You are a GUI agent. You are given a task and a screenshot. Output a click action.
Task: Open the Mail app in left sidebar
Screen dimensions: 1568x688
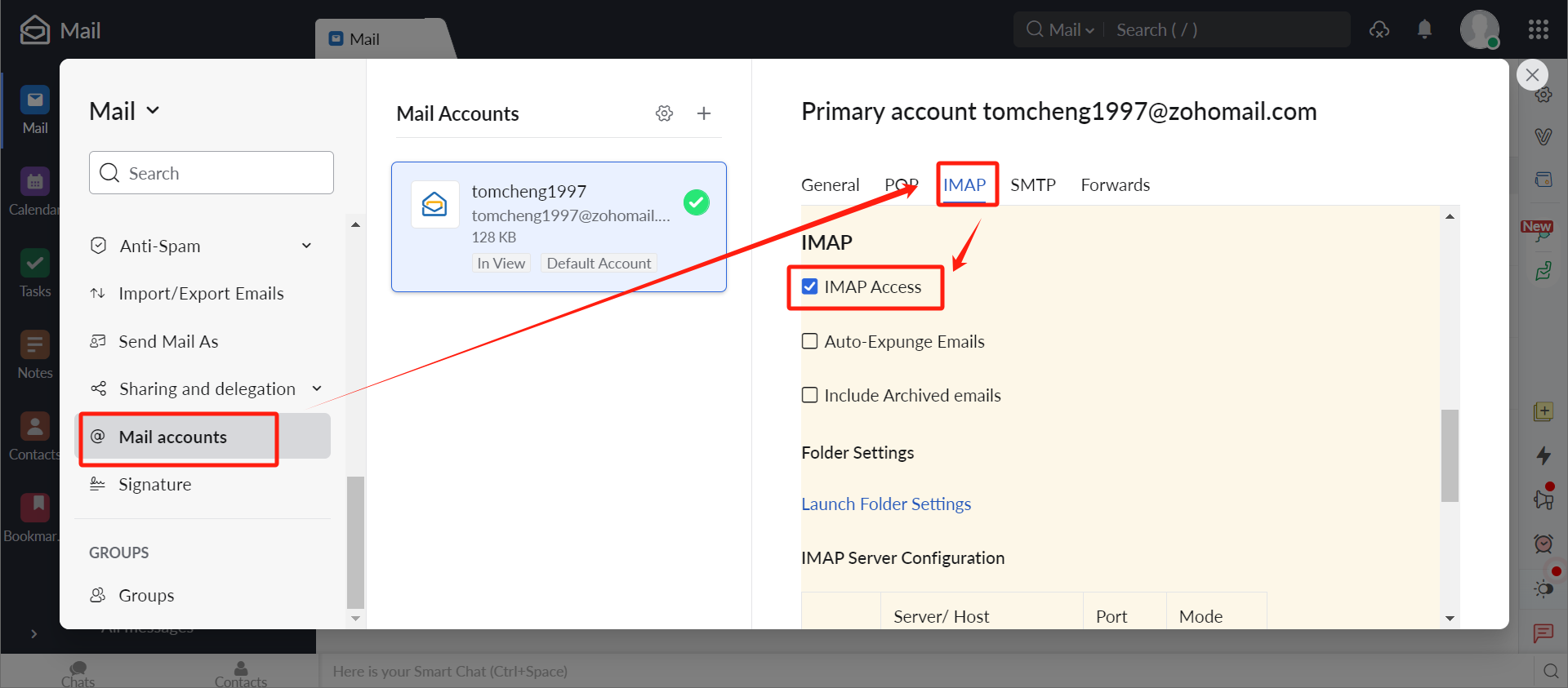[x=35, y=110]
